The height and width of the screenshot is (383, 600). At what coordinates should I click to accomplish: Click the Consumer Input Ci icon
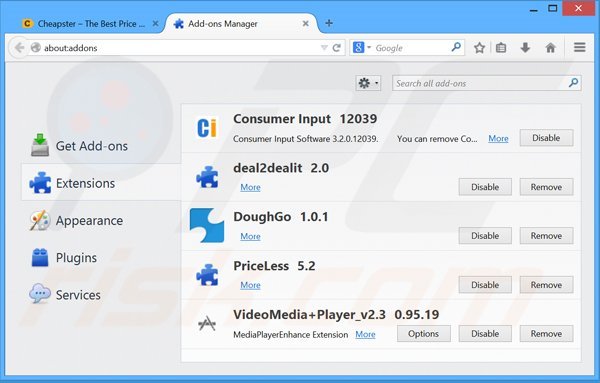[x=207, y=128]
